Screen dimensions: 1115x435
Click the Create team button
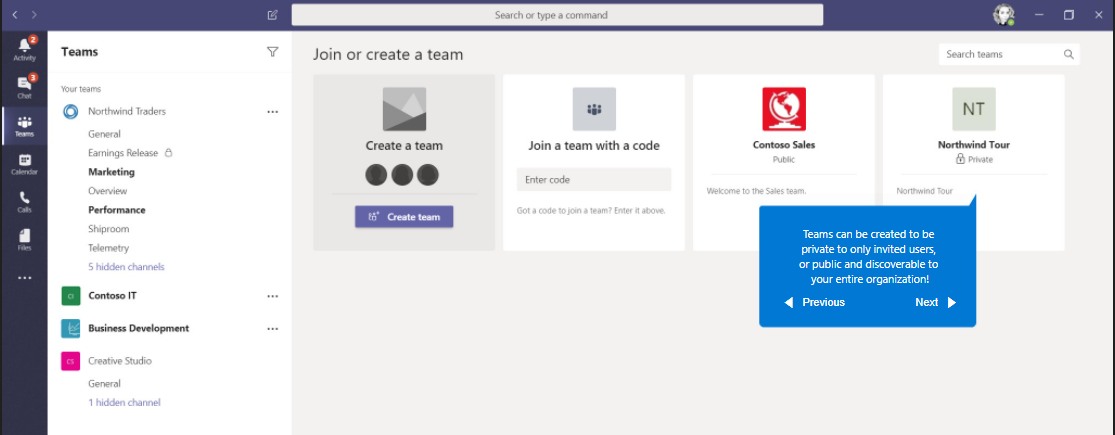pos(404,217)
